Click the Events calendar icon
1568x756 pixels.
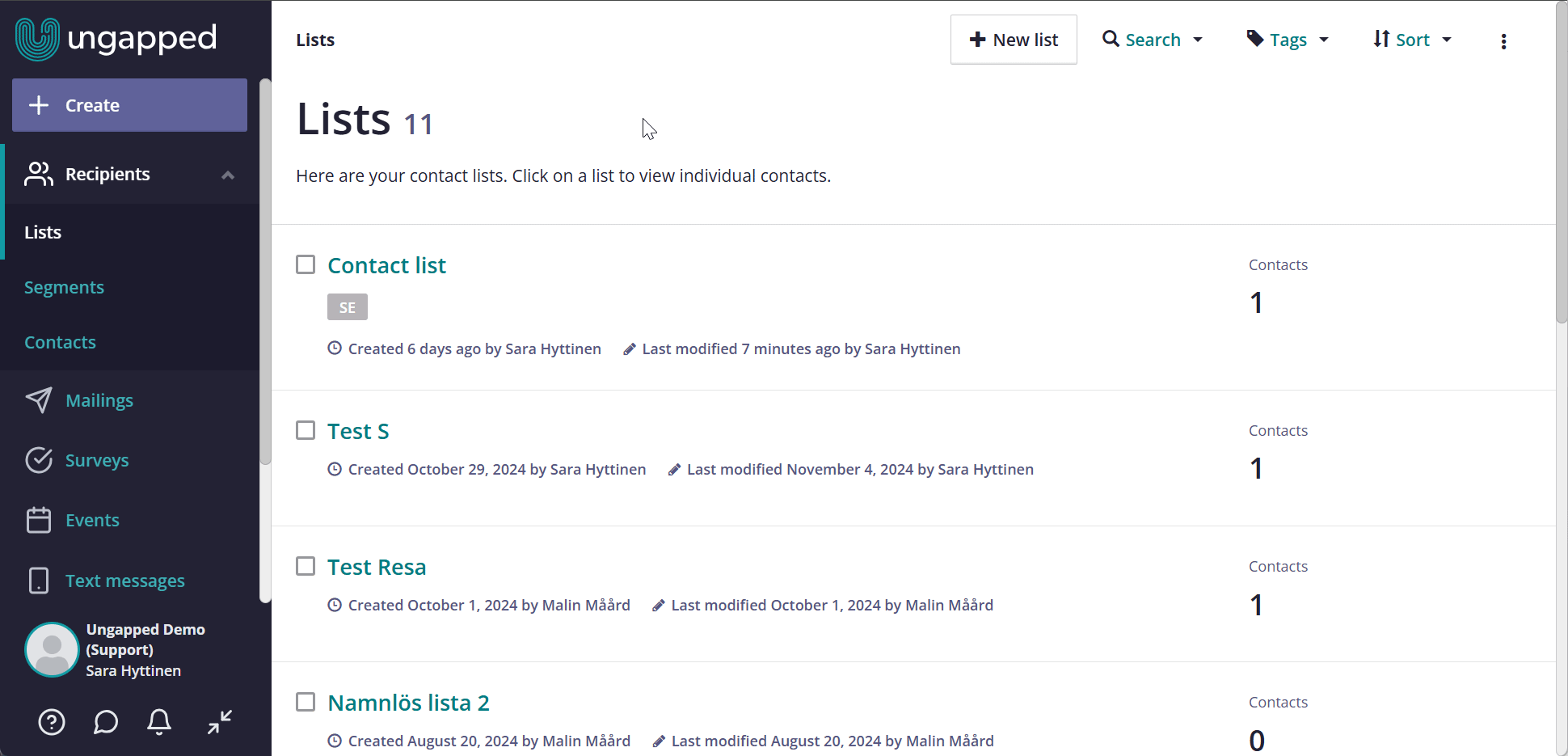pos(39,520)
